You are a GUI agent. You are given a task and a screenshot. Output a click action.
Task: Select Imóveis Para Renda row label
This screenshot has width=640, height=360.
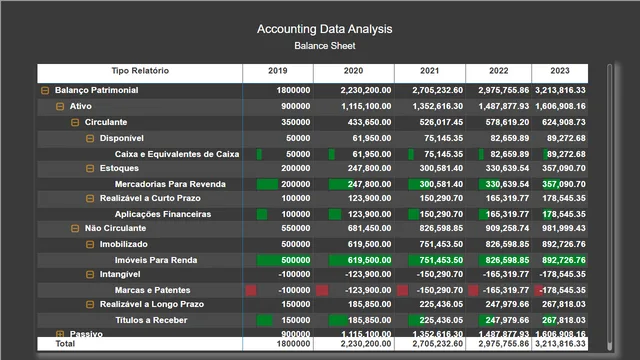(x=156, y=260)
